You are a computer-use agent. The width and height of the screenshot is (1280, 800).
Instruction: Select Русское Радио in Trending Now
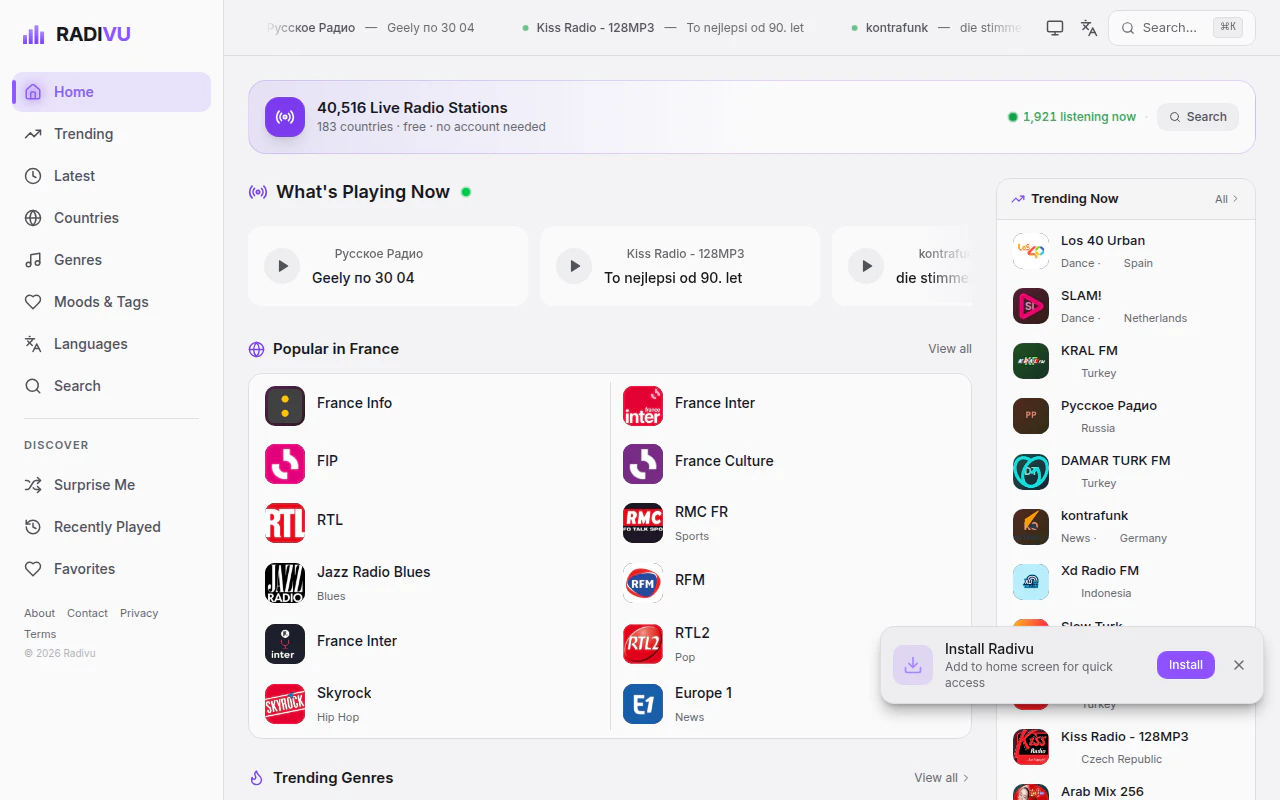tap(1126, 416)
